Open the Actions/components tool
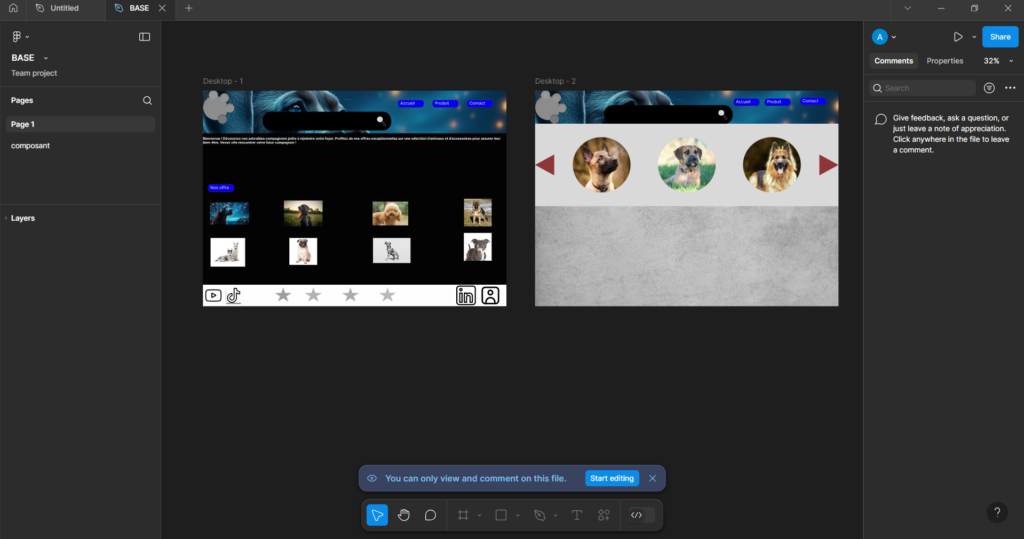This screenshot has width=1024, height=539. click(604, 515)
